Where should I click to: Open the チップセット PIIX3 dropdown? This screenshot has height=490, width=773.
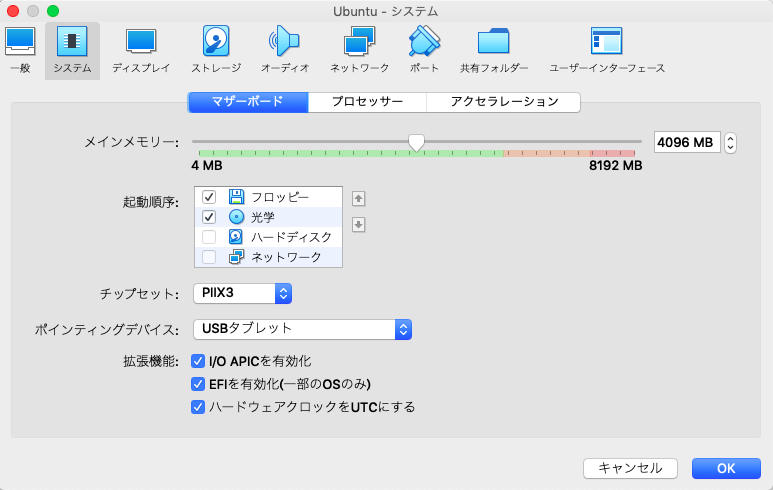pyautogui.click(x=243, y=293)
